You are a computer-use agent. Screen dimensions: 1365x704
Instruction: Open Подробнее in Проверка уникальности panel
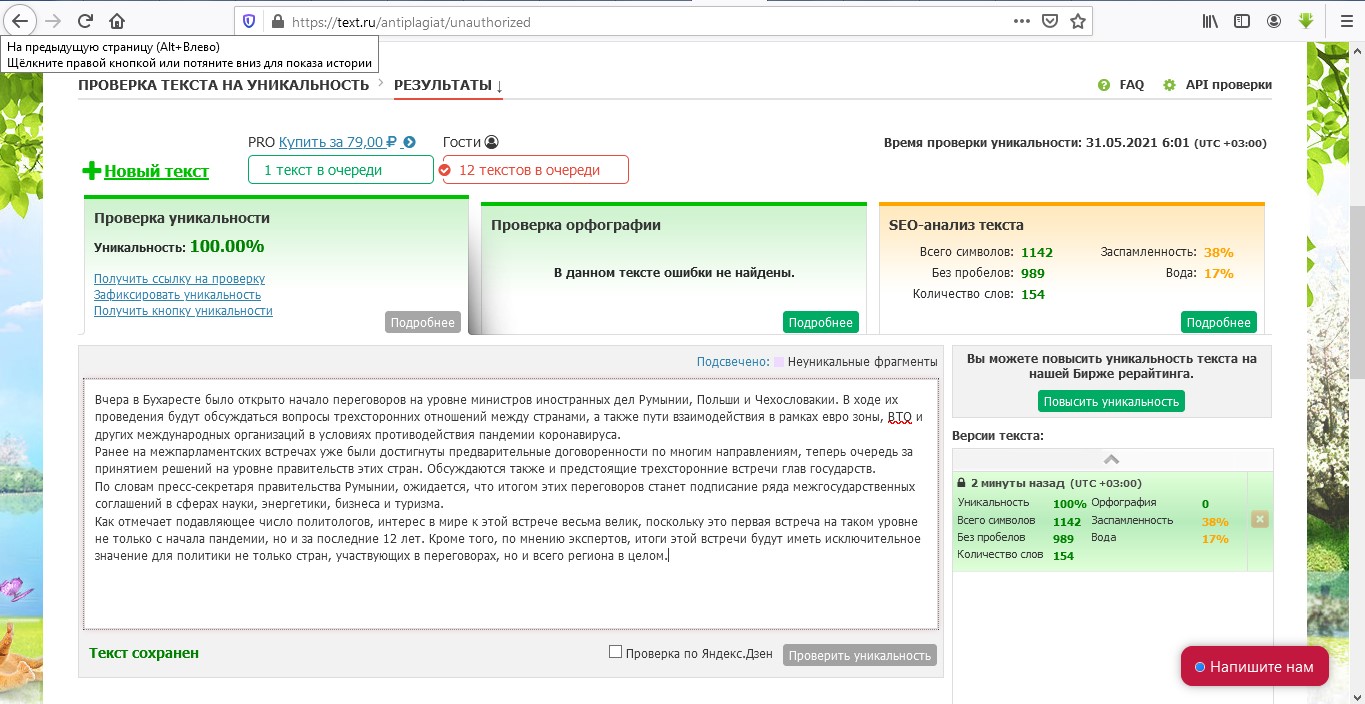(x=423, y=322)
